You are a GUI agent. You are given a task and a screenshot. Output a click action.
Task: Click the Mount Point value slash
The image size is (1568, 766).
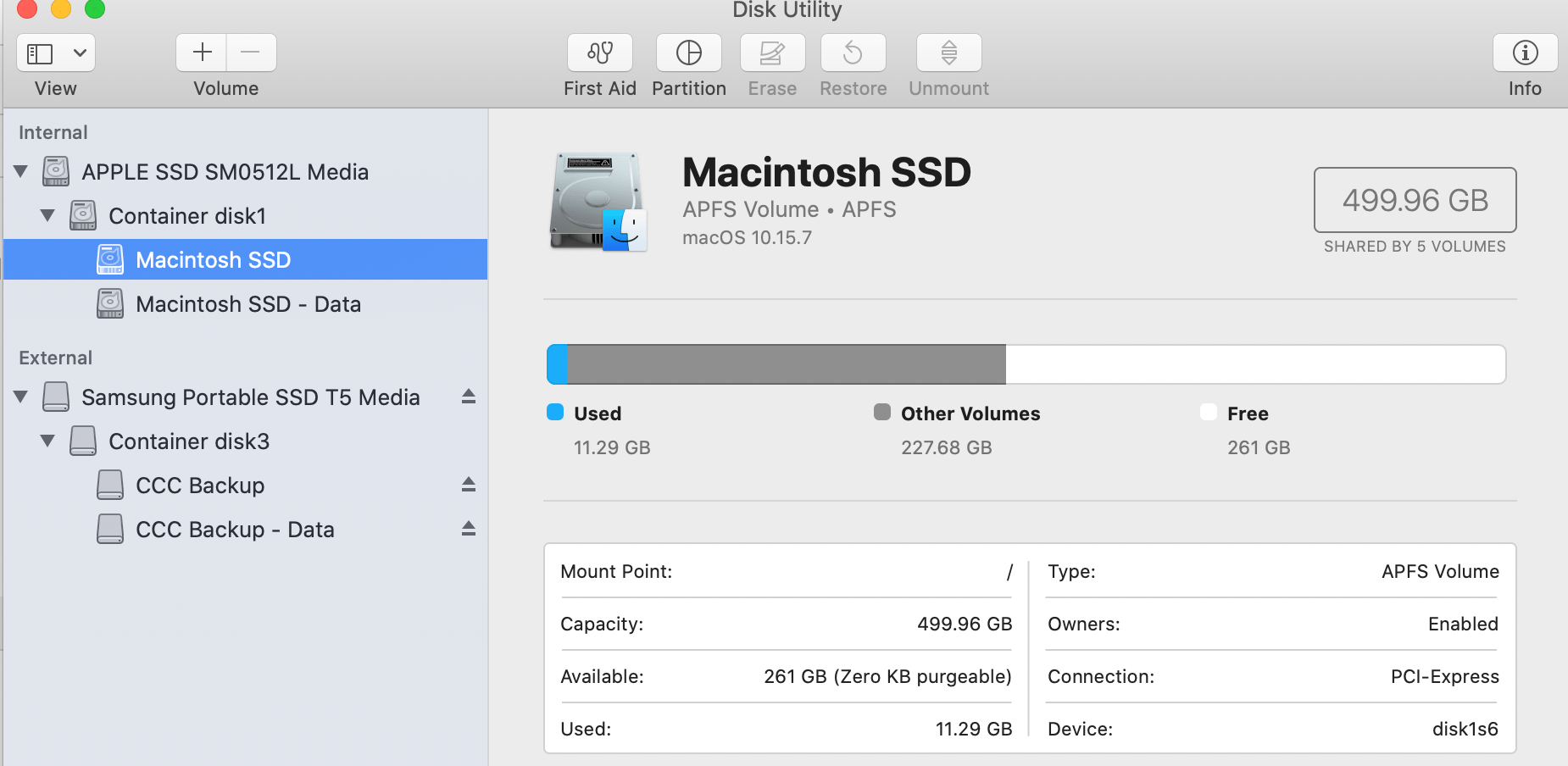pyautogui.click(x=1009, y=572)
